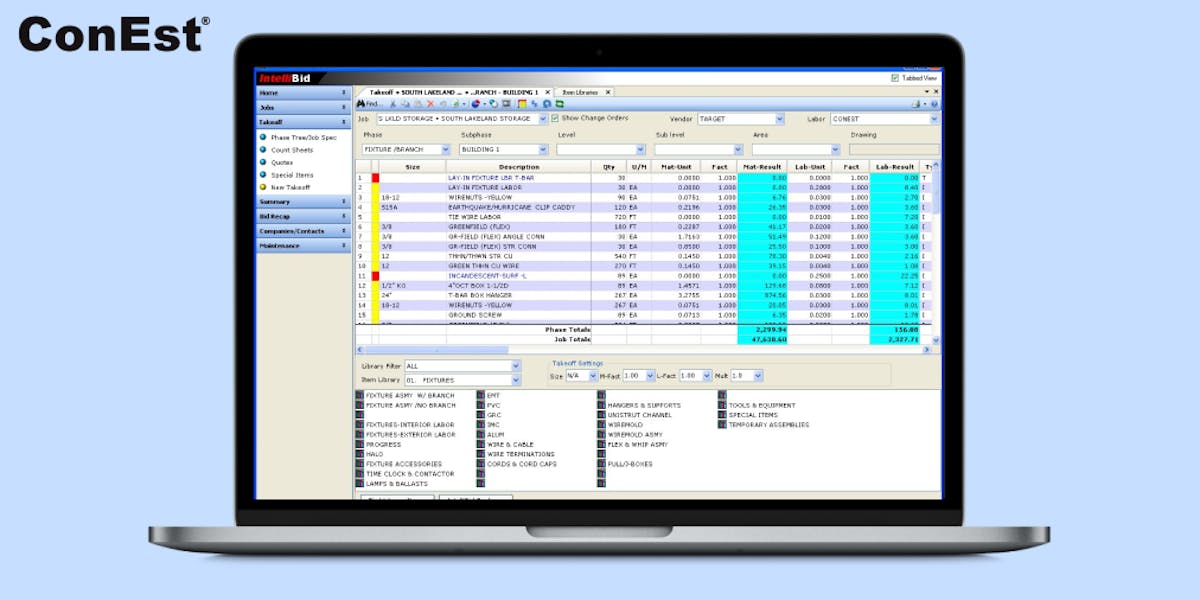This screenshot has width=1200, height=600.
Task: Click the Mat-Result column header
Action: pos(762,167)
